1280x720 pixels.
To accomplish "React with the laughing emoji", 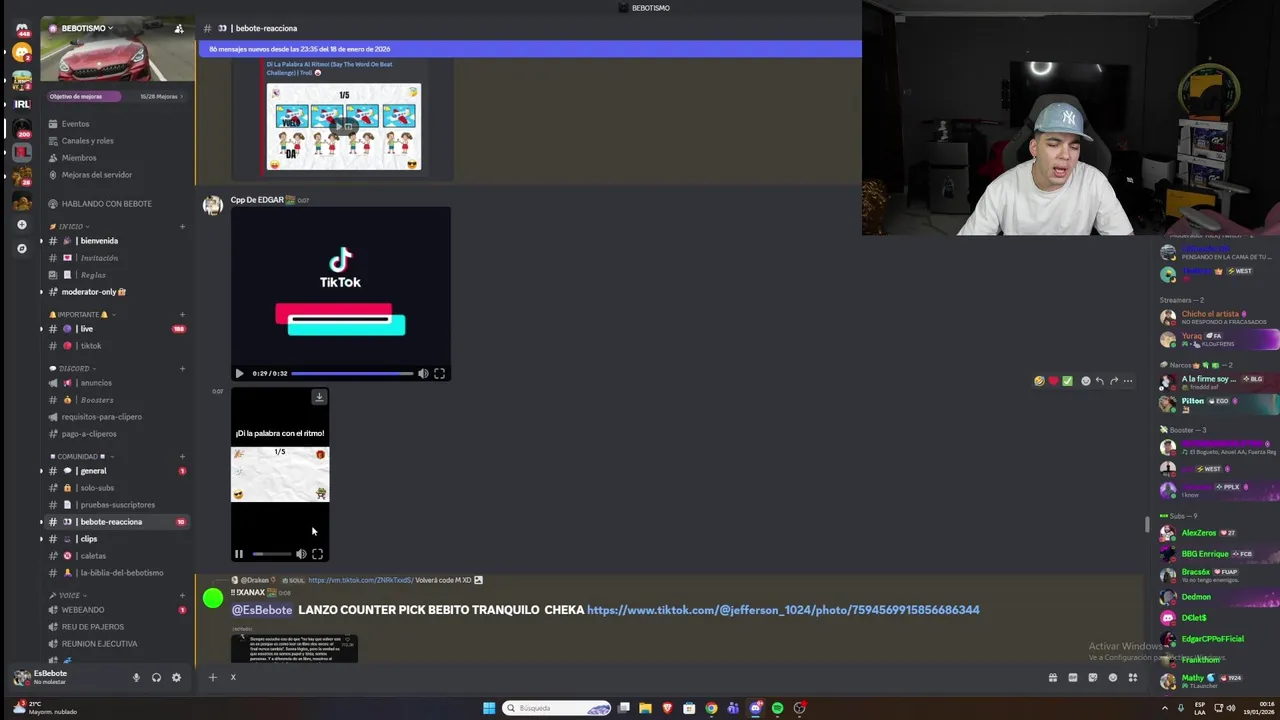I will click(x=1039, y=381).
